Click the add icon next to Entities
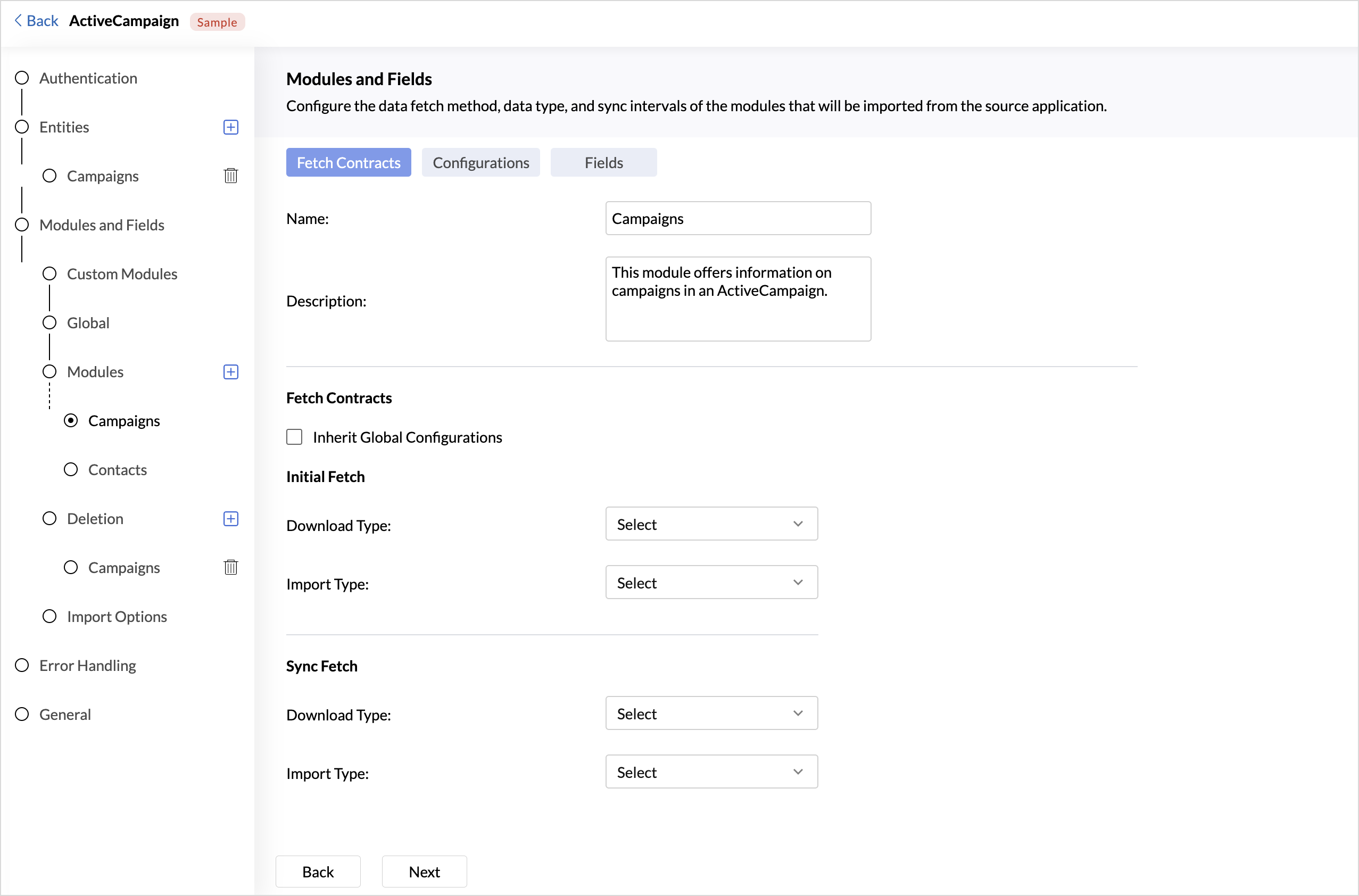The image size is (1359, 896). click(230, 127)
